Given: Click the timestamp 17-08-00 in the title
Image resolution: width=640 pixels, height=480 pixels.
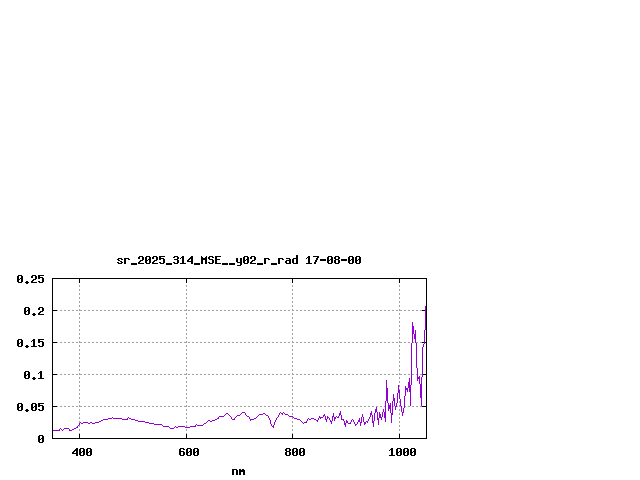Looking at the screenshot, I should tap(333, 260).
